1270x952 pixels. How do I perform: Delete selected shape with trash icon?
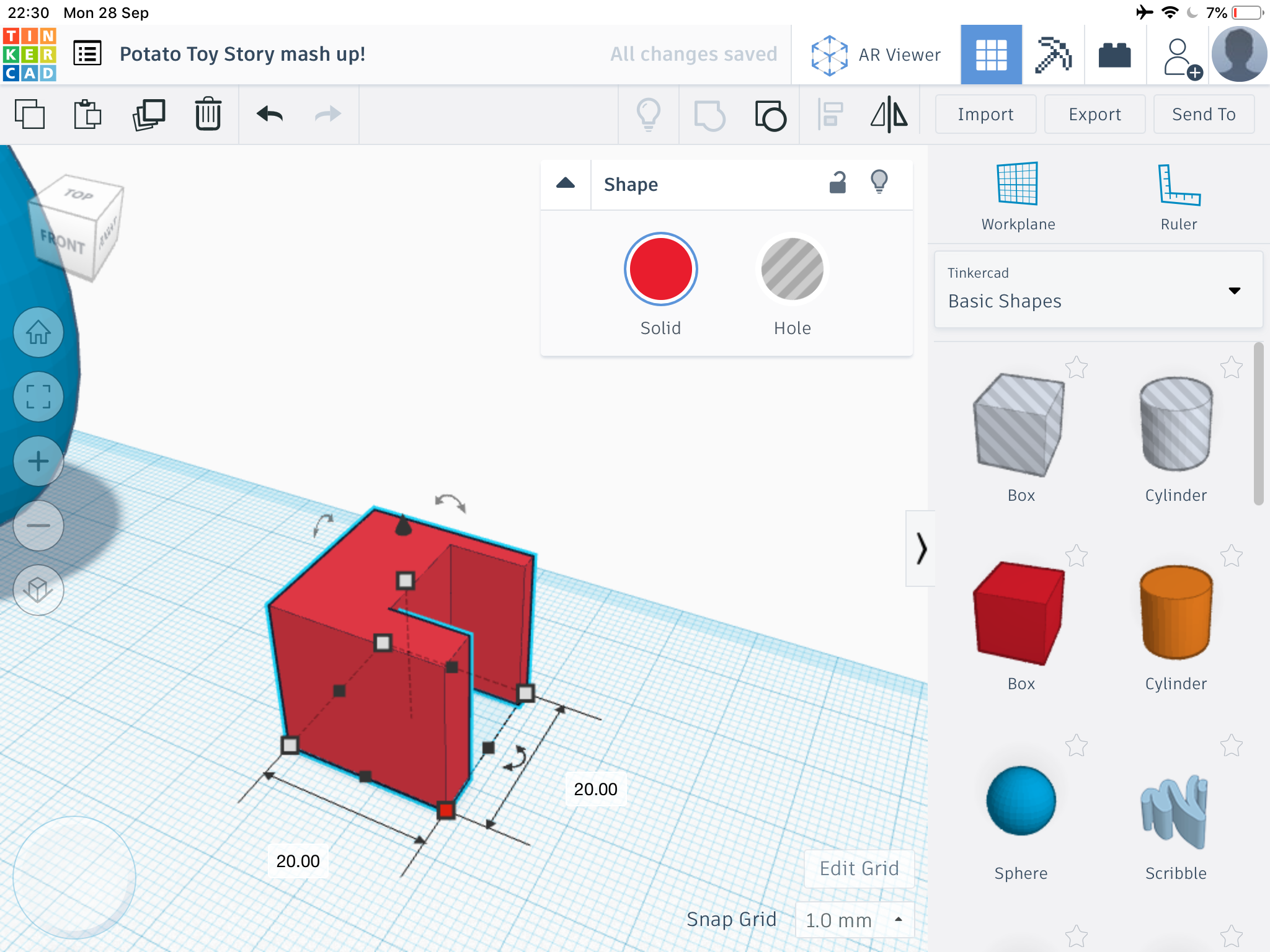[x=208, y=113]
